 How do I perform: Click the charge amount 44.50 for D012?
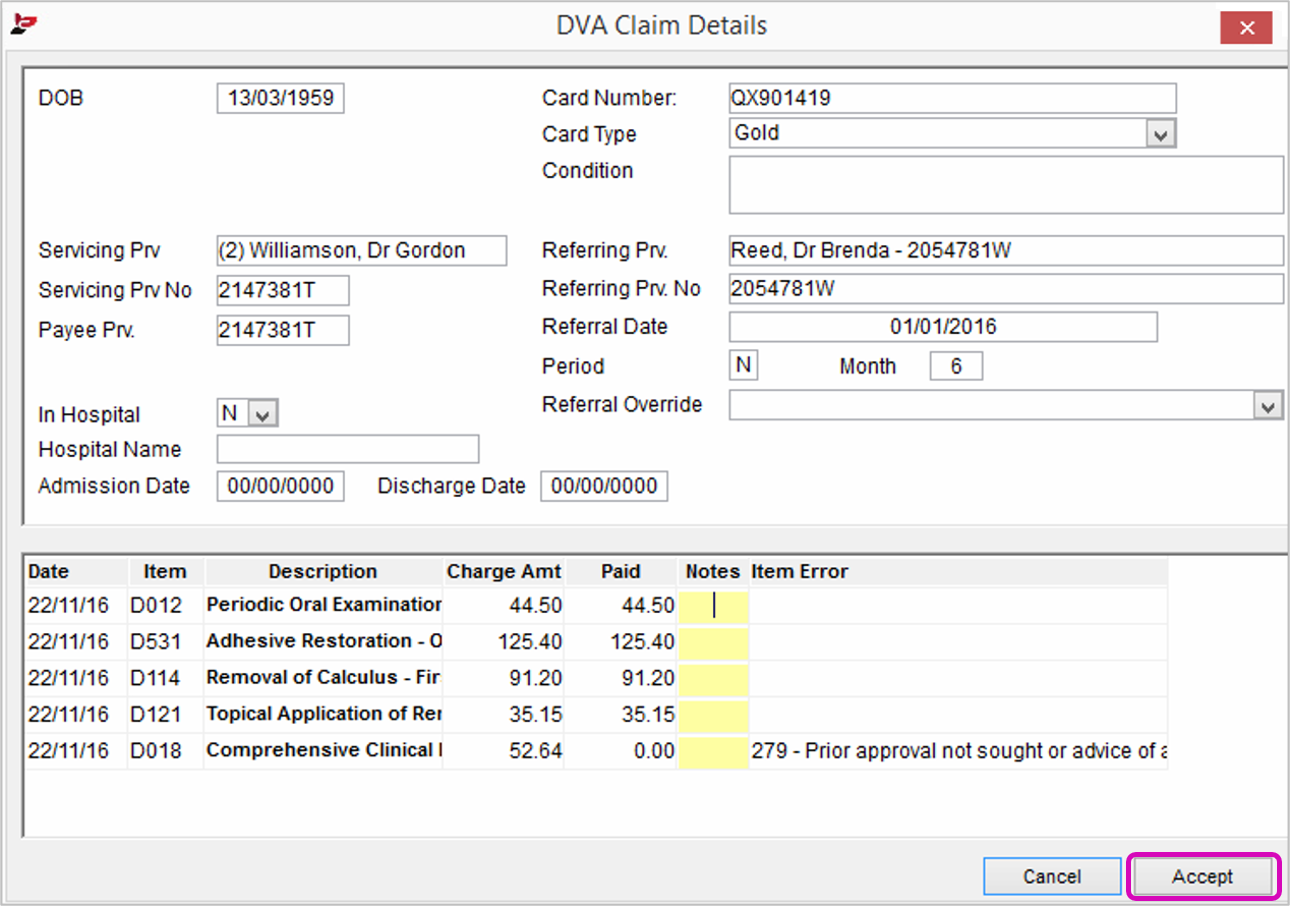tap(538, 605)
